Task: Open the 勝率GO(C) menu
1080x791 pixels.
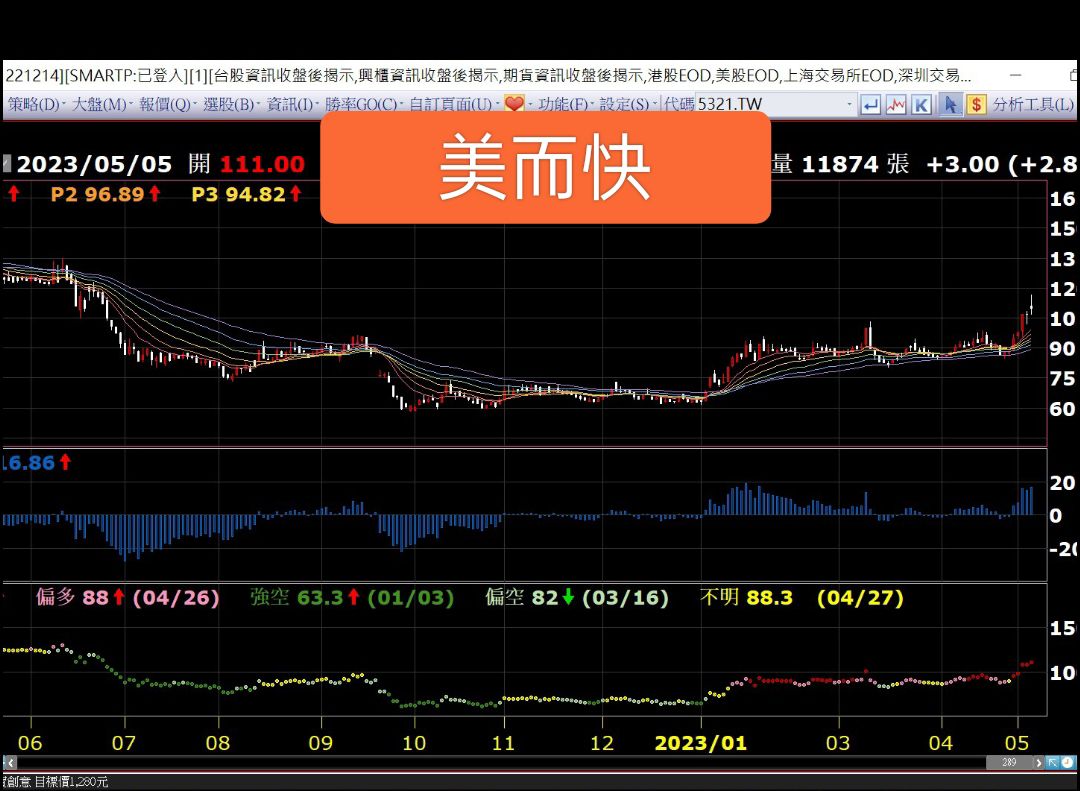Action: [362, 103]
